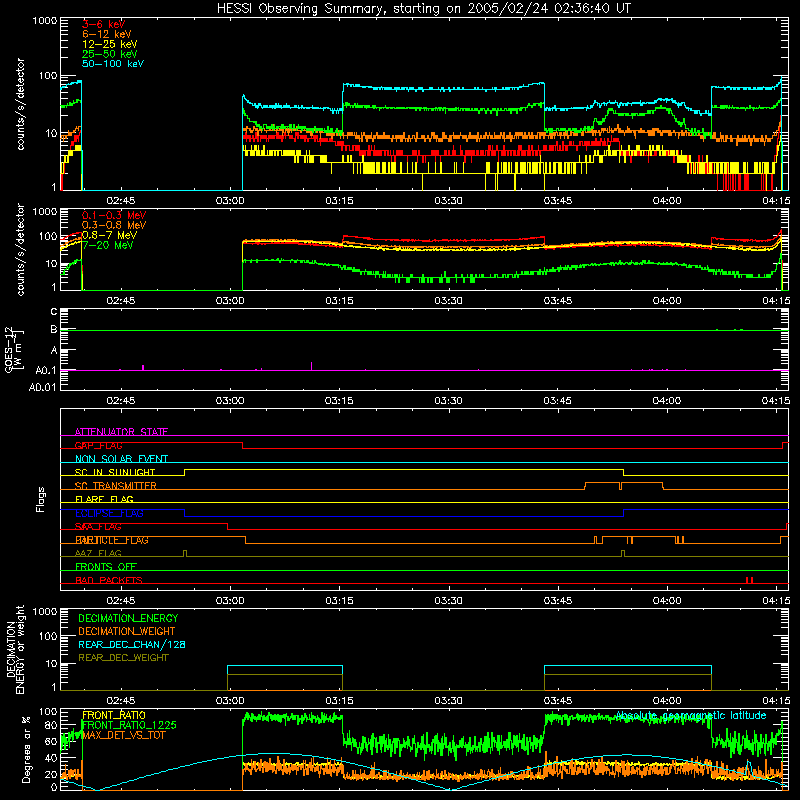Select the DECIMATION_ENERGY legend label

(x=128, y=618)
